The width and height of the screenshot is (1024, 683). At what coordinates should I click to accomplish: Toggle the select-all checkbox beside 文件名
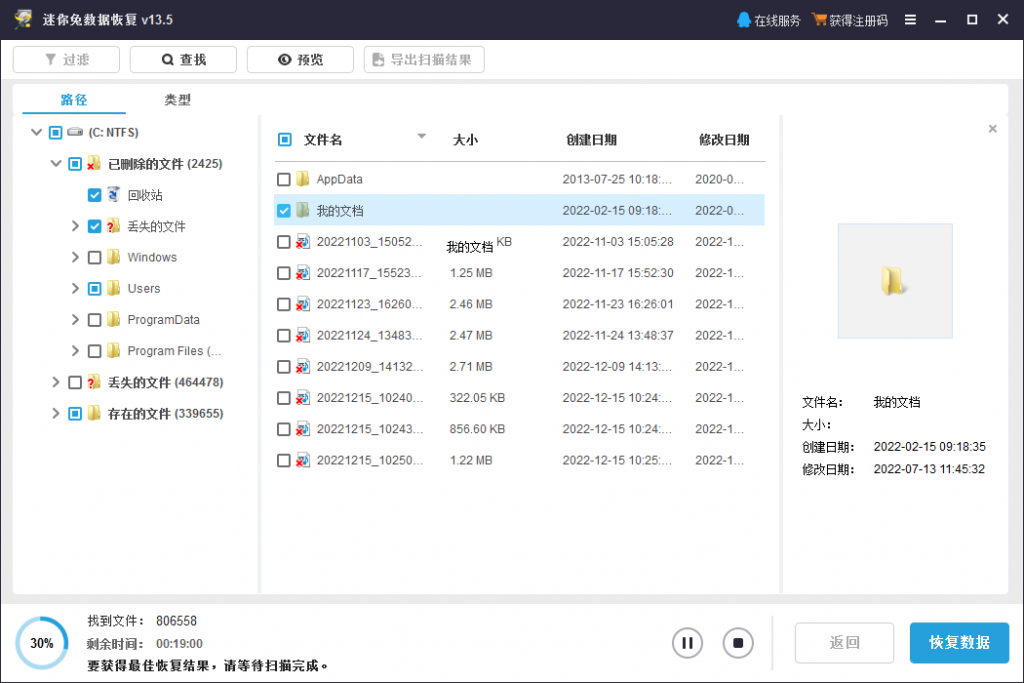coord(285,139)
